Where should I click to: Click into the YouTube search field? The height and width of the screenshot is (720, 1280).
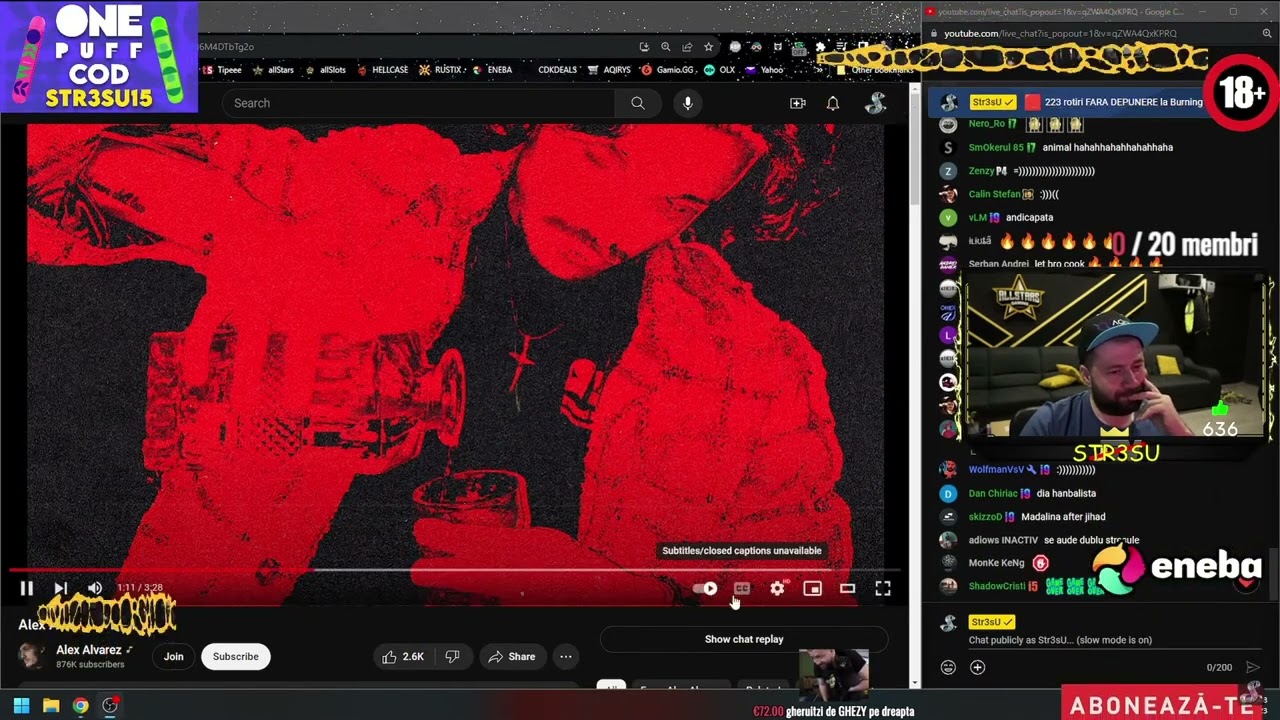click(x=420, y=103)
